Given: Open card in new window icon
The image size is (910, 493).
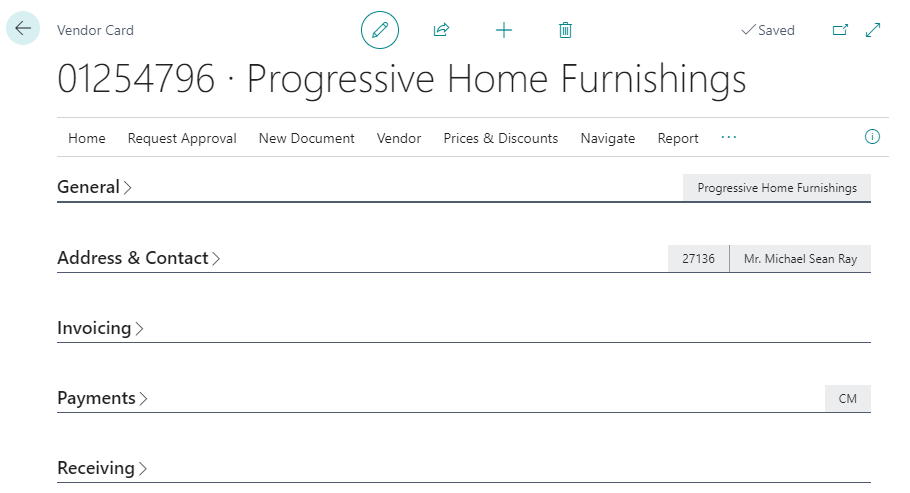Looking at the screenshot, I should tap(840, 30).
